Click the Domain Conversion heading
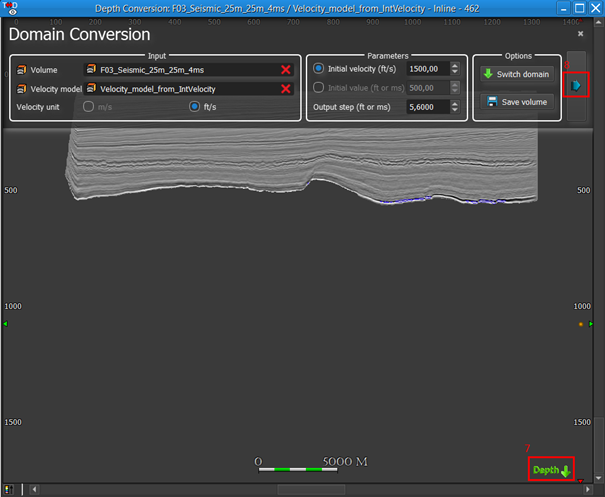 (79, 34)
